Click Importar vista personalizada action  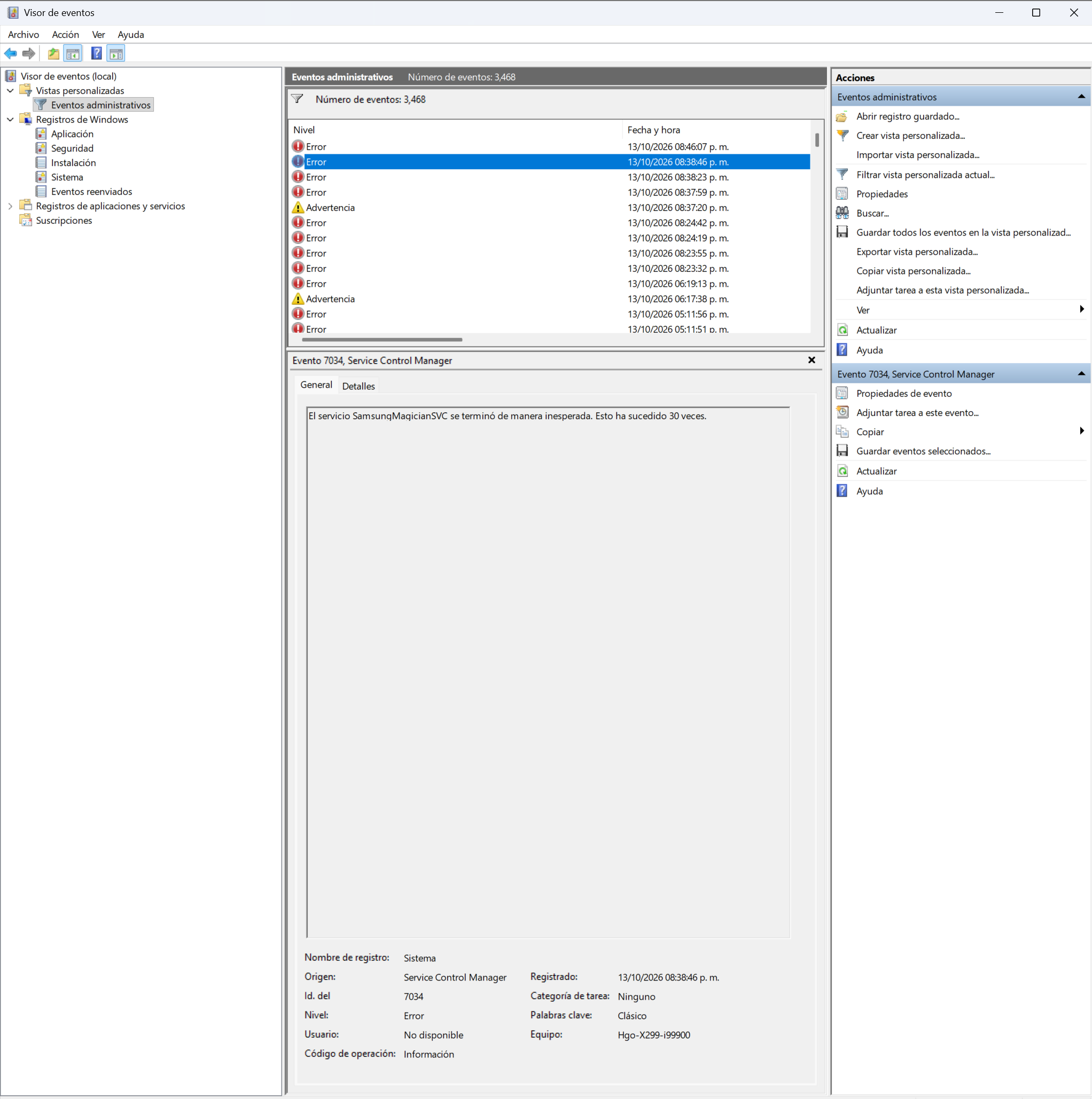(x=917, y=155)
